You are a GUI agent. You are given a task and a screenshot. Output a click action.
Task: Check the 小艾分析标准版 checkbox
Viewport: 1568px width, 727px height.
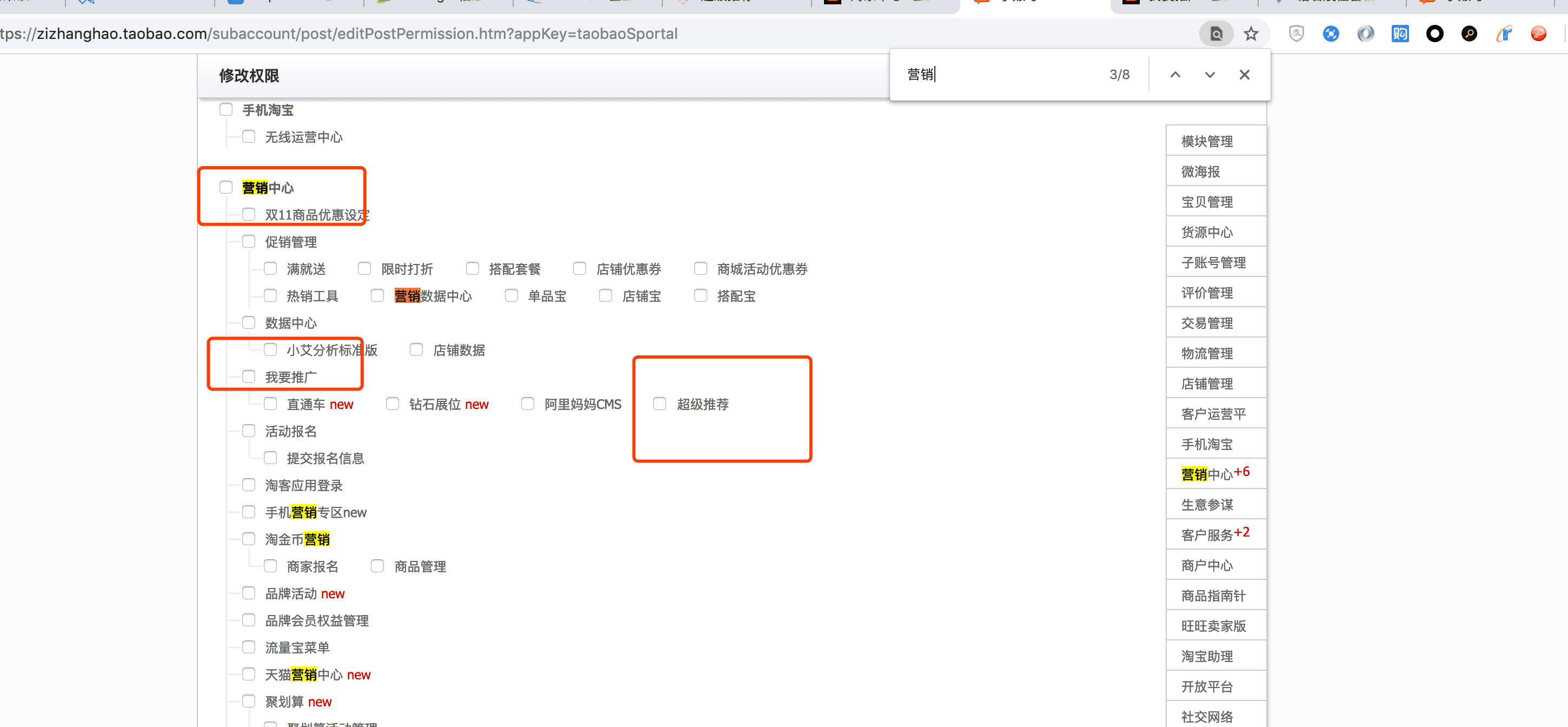click(x=270, y=349)
